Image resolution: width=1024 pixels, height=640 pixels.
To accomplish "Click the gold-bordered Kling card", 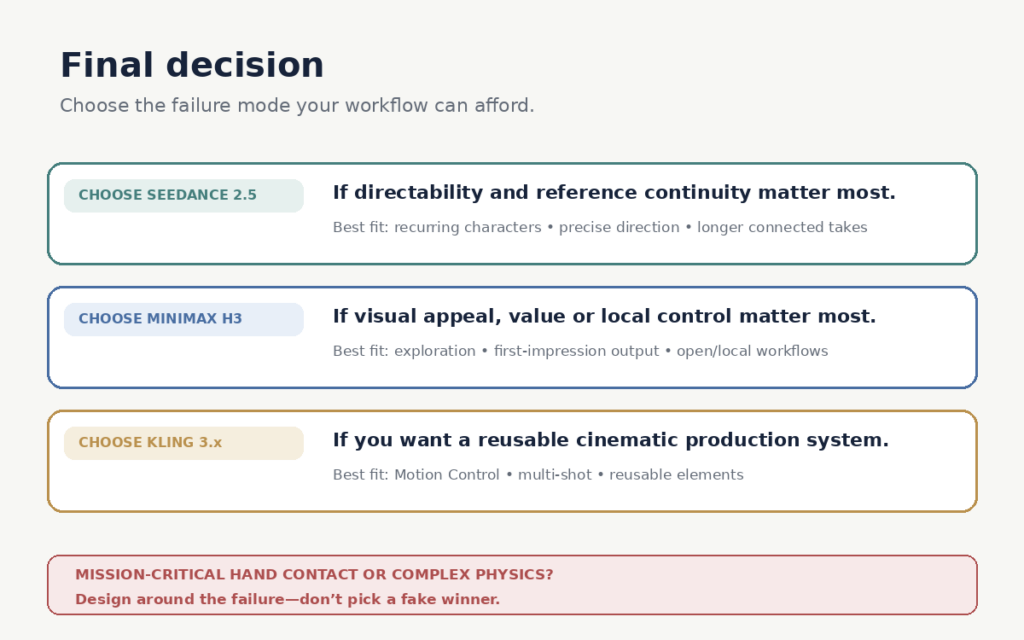I will click(512, 461).
